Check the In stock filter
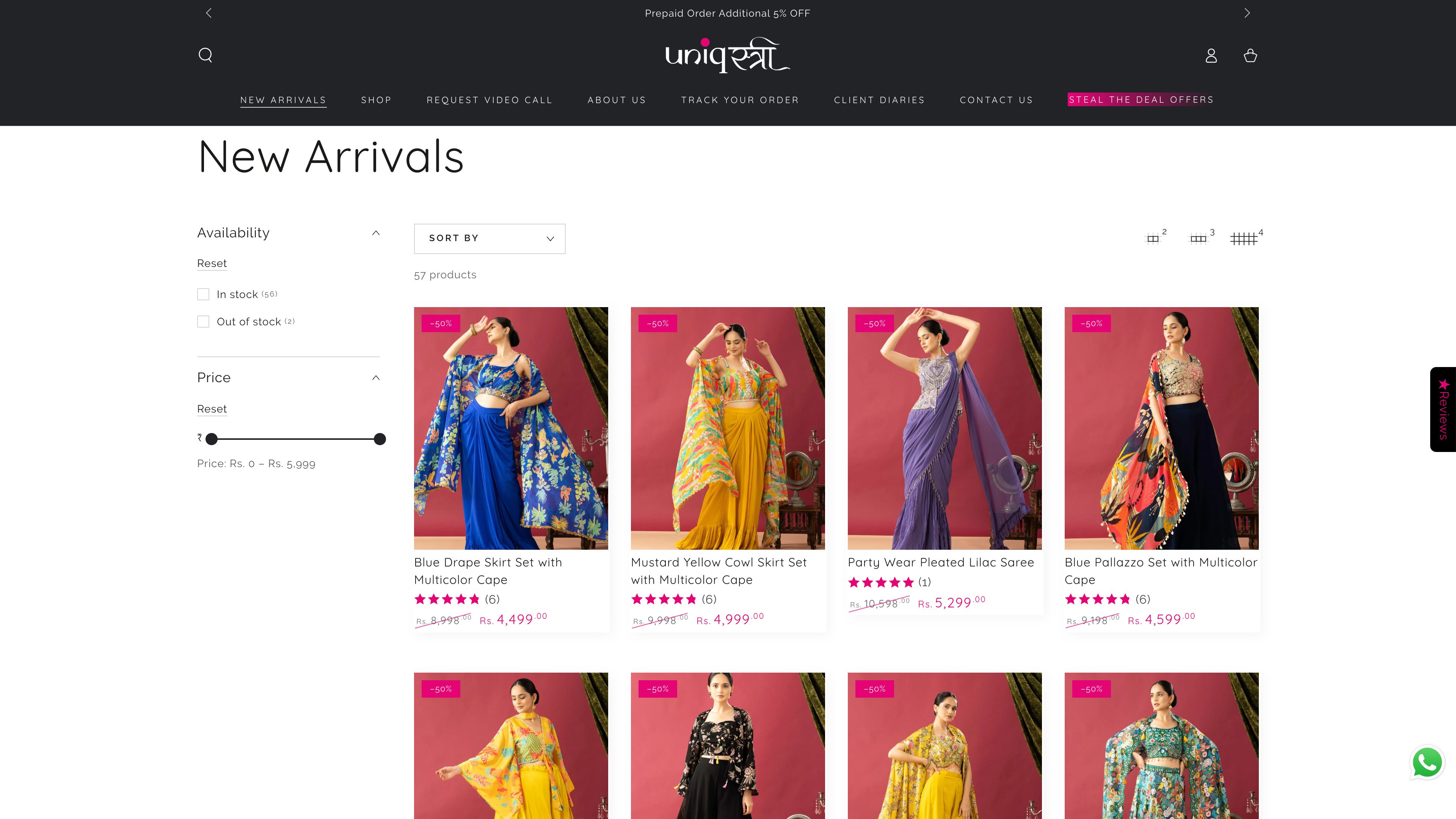The image size is (1456, 819). (x=204, y=294)
